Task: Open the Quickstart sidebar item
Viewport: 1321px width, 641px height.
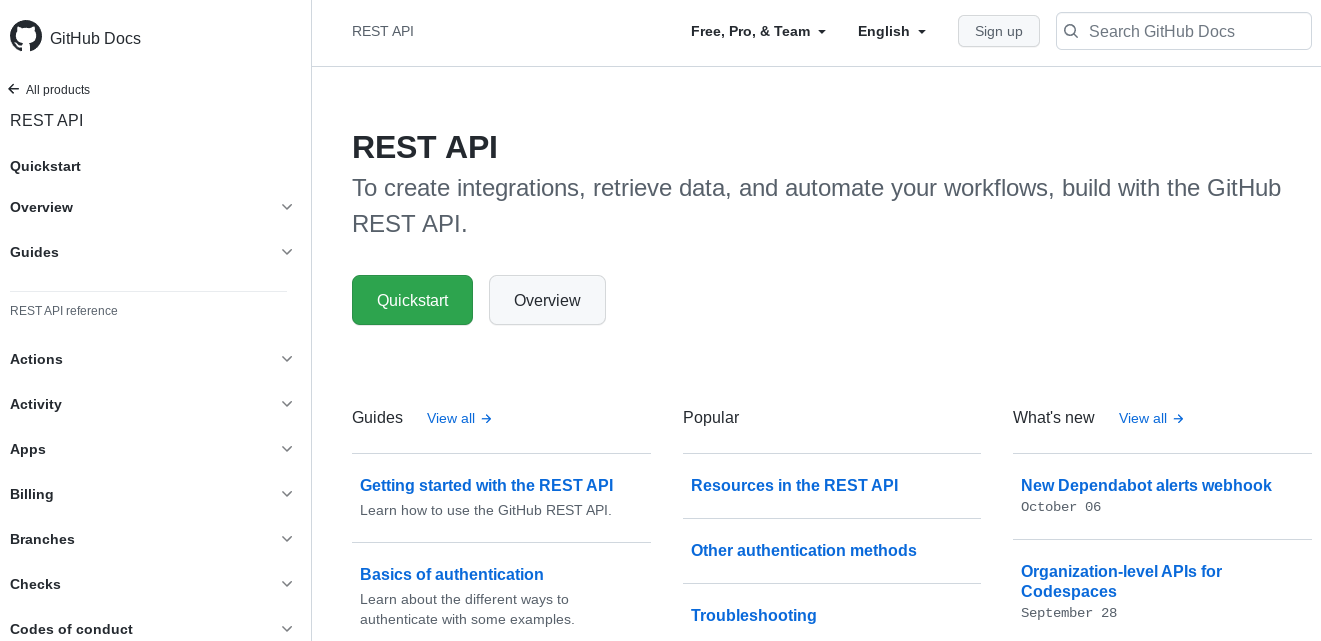Action: coord(45,166)
